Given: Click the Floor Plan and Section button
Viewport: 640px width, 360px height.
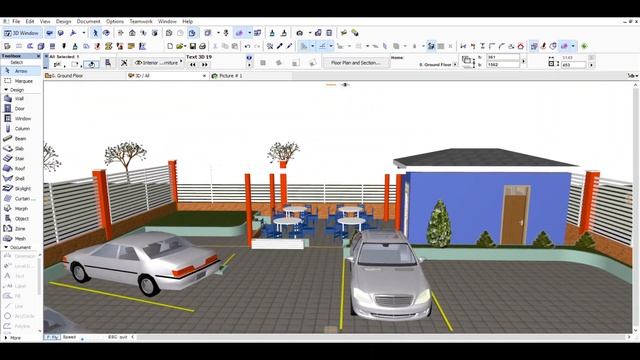Looking at the screenshot, I should click(x=355, y=63).
